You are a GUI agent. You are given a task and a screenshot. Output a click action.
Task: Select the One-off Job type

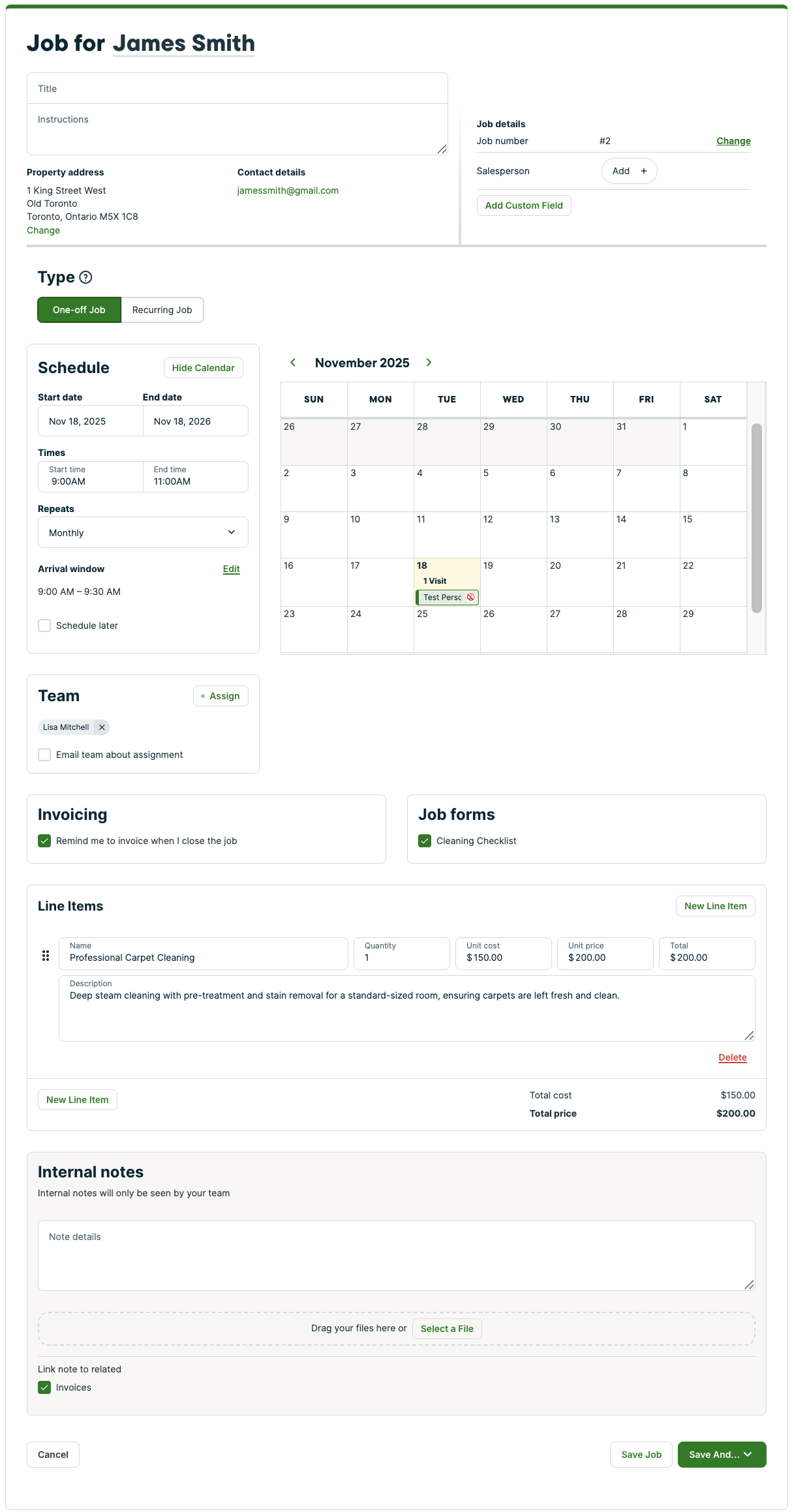pos(79,310)
